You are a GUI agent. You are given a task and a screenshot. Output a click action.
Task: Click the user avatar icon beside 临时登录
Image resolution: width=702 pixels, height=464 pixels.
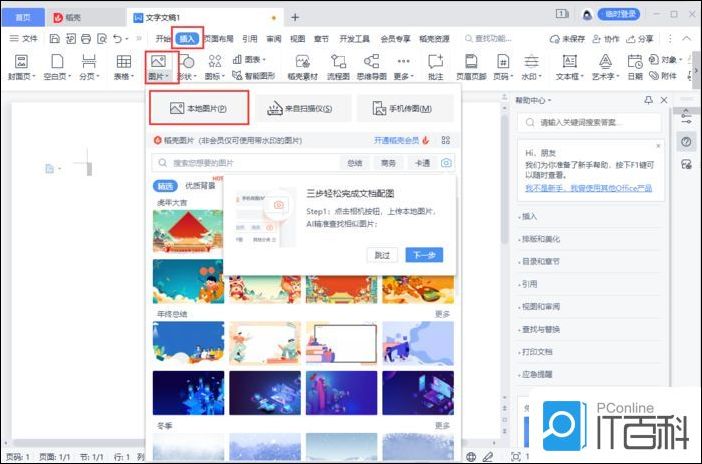click(587, 15)
